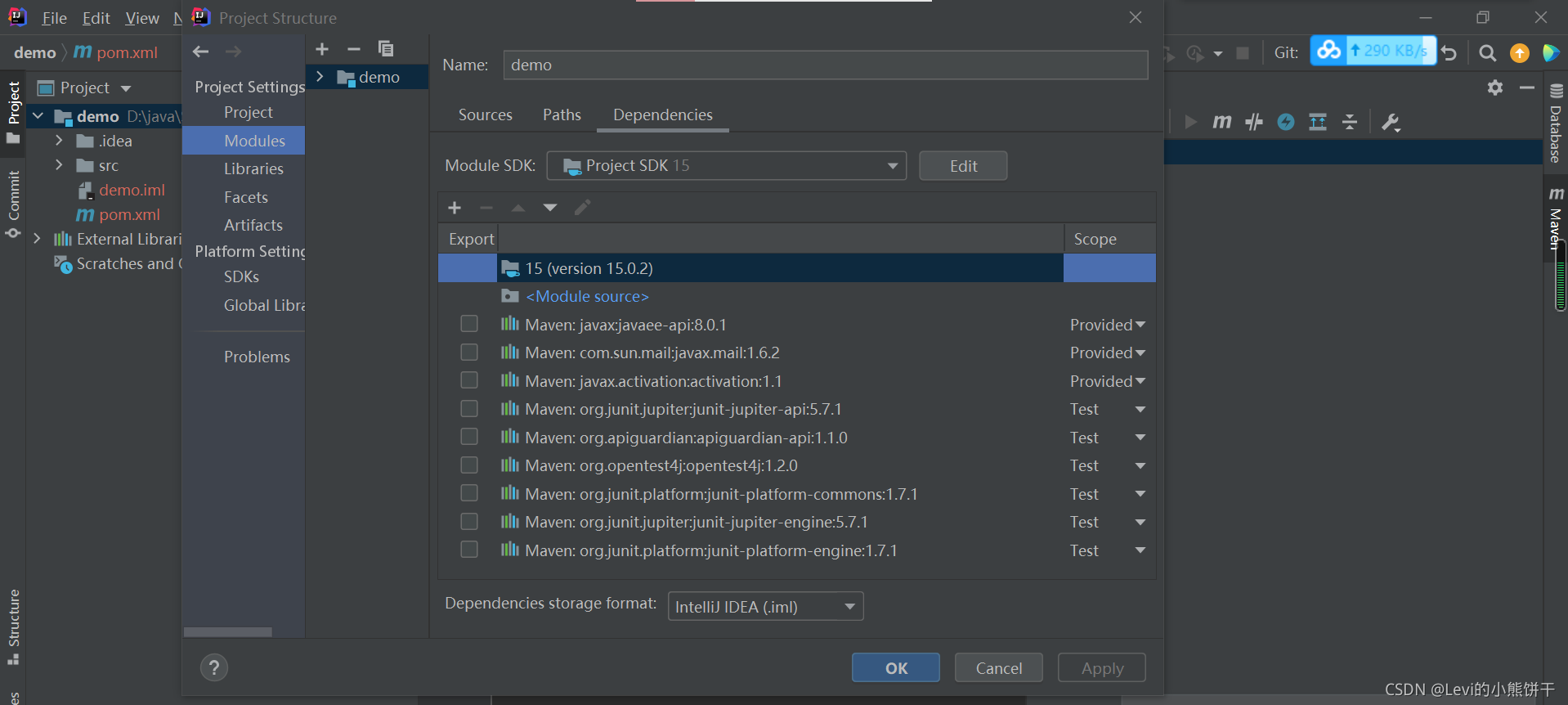This screenshot has width=1568, height=705.
Task: Tick export checkbox for activation:1.1
Action: [x=469, y=380]
